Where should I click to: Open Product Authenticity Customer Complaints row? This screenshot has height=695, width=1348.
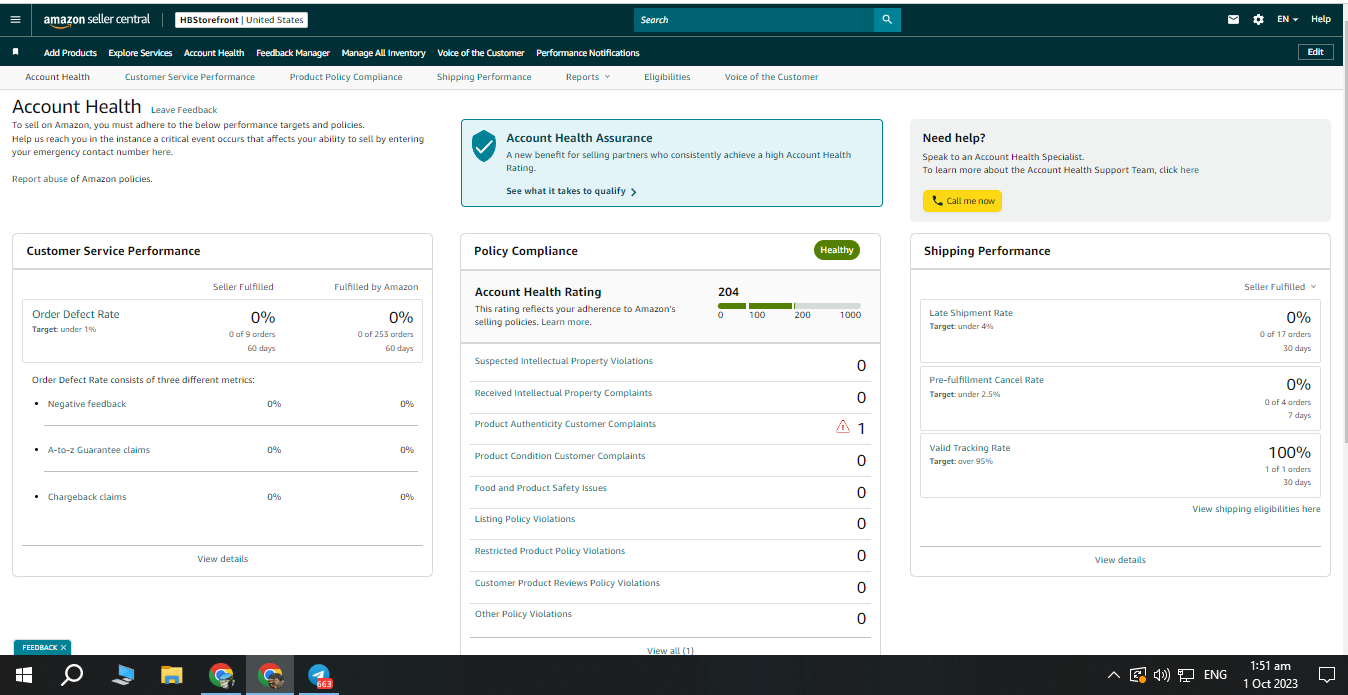(x=670, y=428)
